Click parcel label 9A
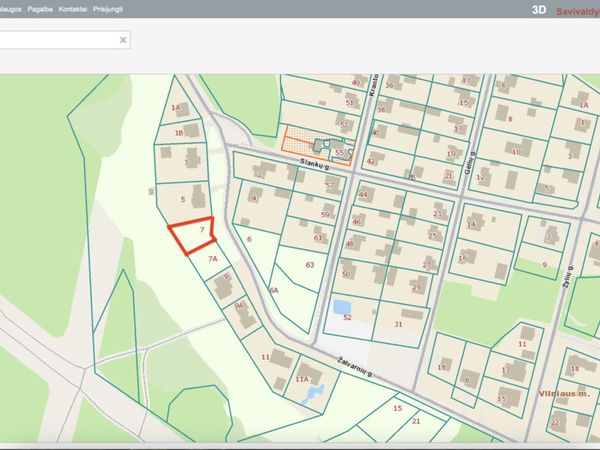 (x=239, y=305)
